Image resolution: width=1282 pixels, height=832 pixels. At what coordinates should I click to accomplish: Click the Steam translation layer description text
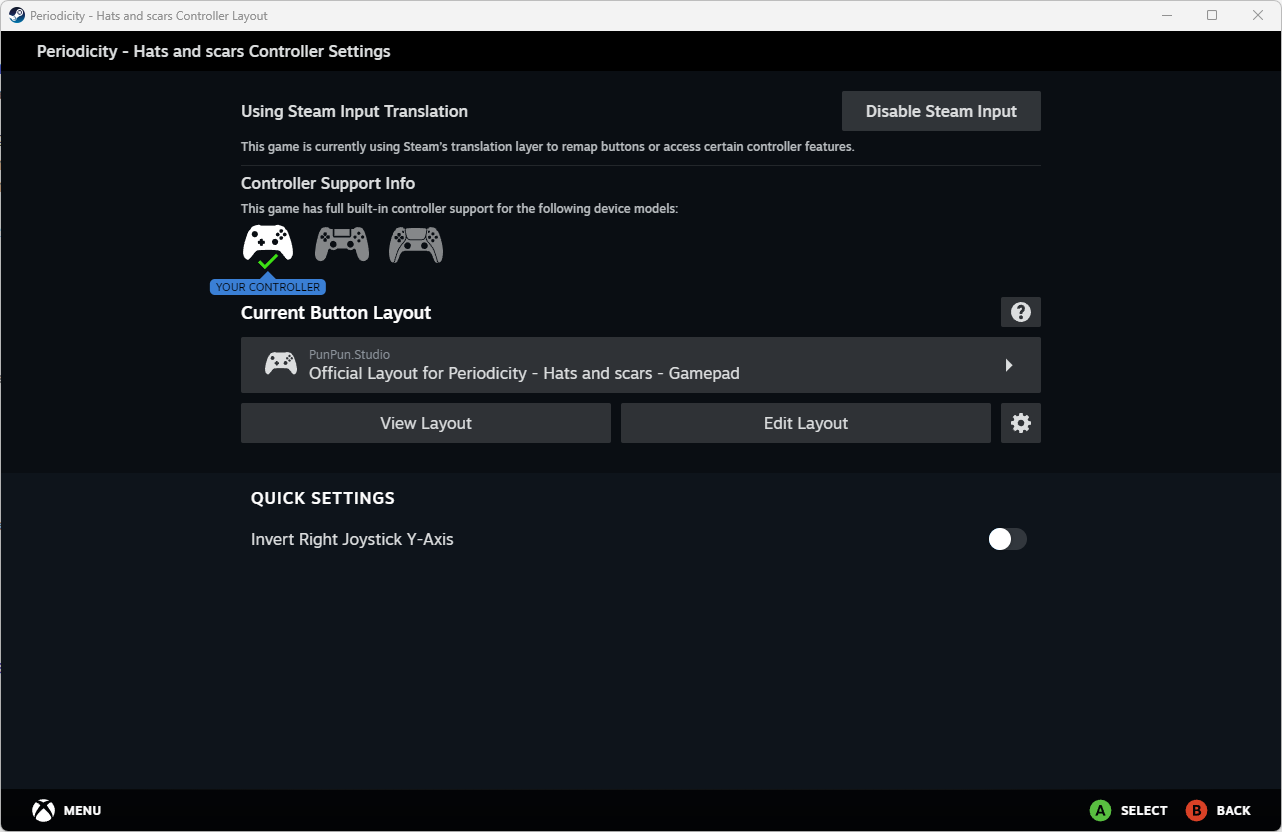[548, 147]
